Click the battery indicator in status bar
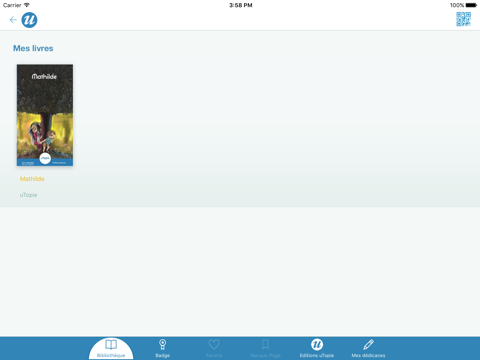 pos(471,5)
